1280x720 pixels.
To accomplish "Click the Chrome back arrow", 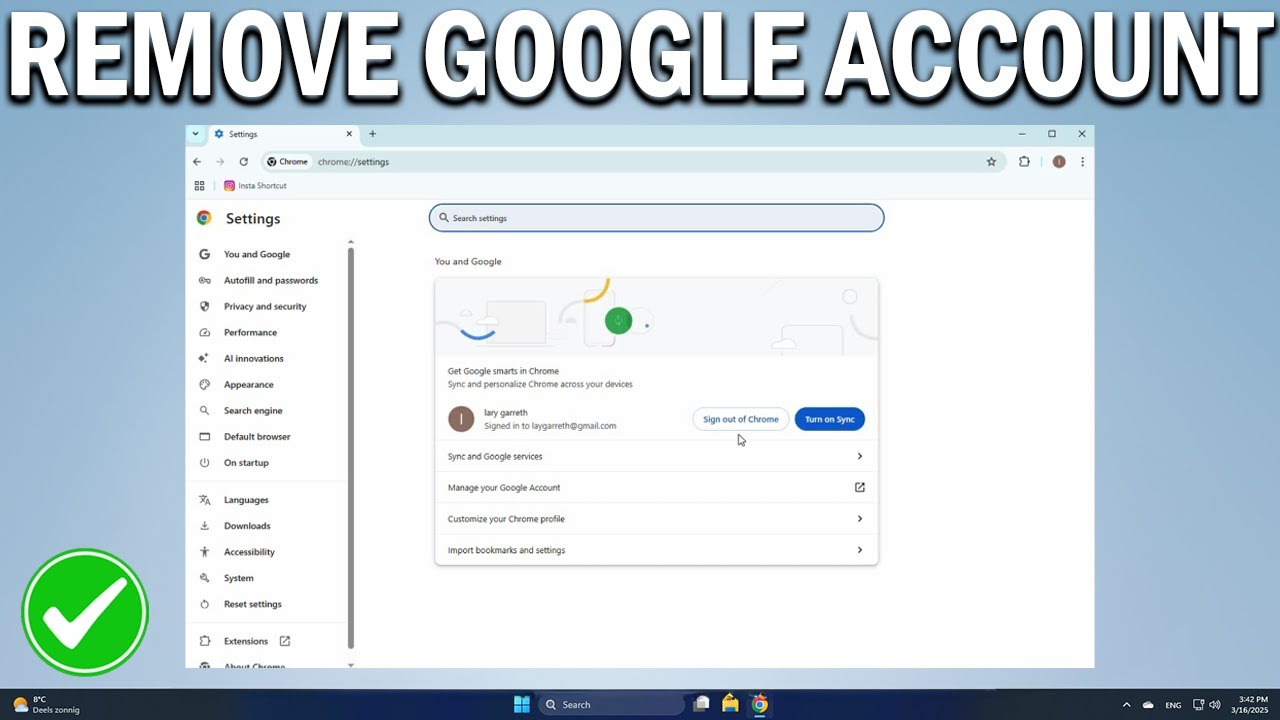I will click(x=197, y=162).
